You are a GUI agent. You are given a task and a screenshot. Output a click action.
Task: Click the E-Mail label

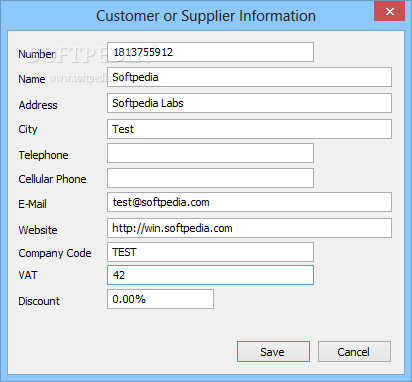click(x=32, y=204)
